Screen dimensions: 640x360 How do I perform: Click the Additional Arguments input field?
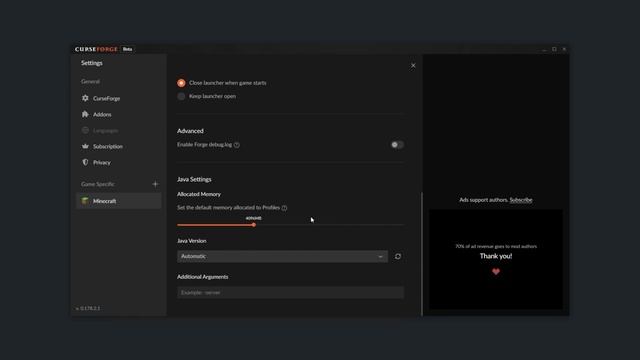[x=290, y=292]
